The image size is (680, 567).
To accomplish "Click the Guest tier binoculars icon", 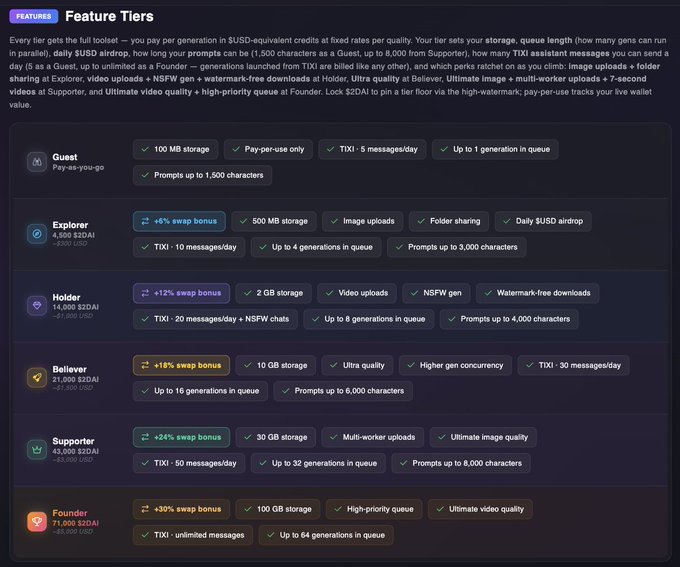I will [x=37, y=162].
